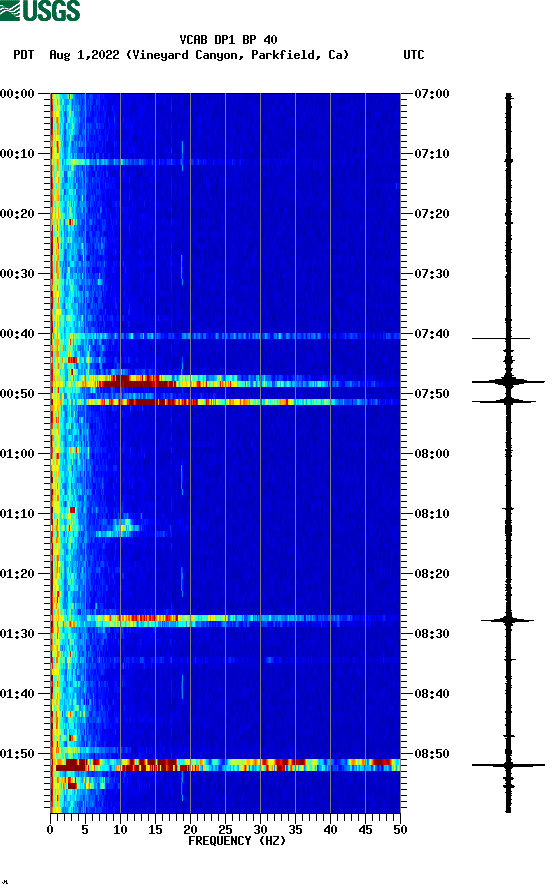Click the UTC time label "07:20"
Screen dimensions: 552x893
pos(432,214)
